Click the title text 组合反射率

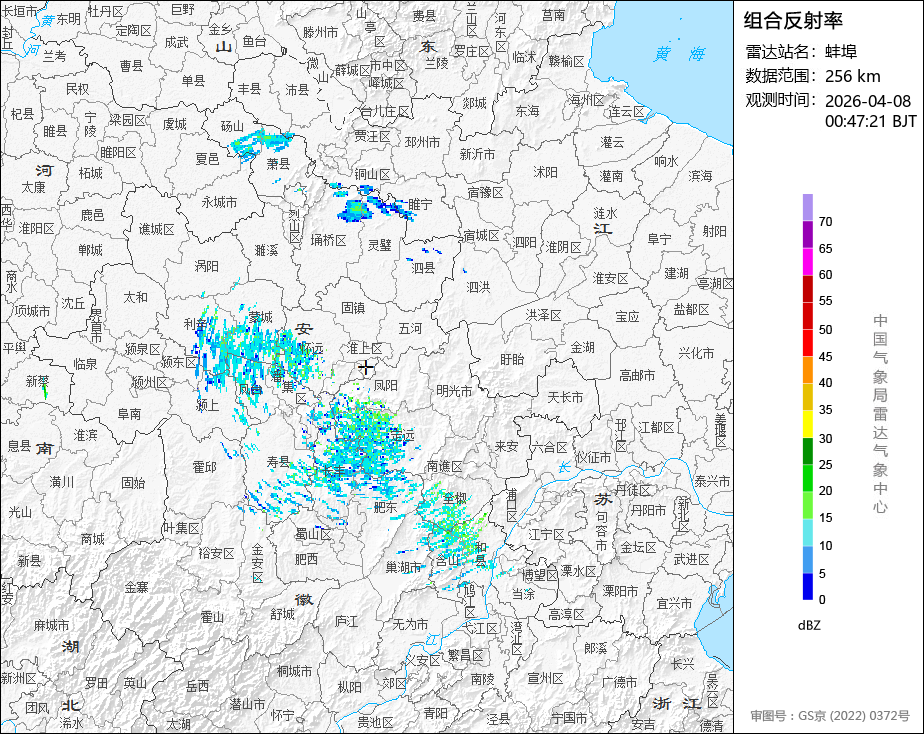click(x=793, y=21)
